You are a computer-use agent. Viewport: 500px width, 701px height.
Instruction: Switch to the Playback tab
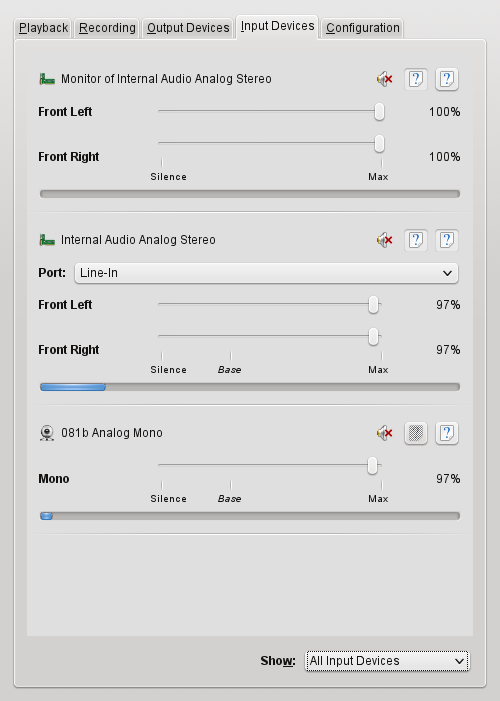[43, 28]
